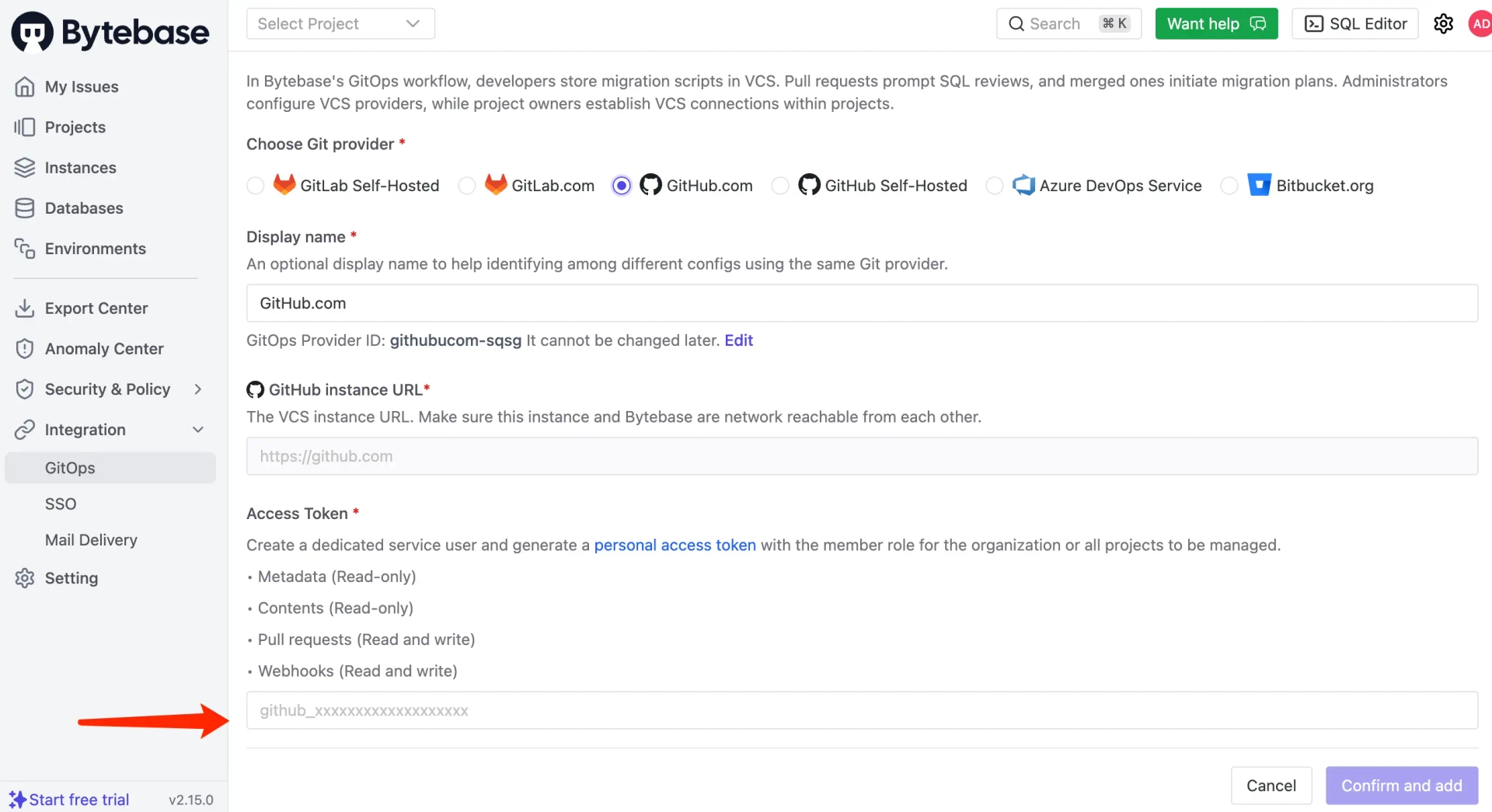The height and width of the screenshot is (812, 1492).
Task: Click GitHub Self-Hosted octocat logo
Action: [809, 185]
